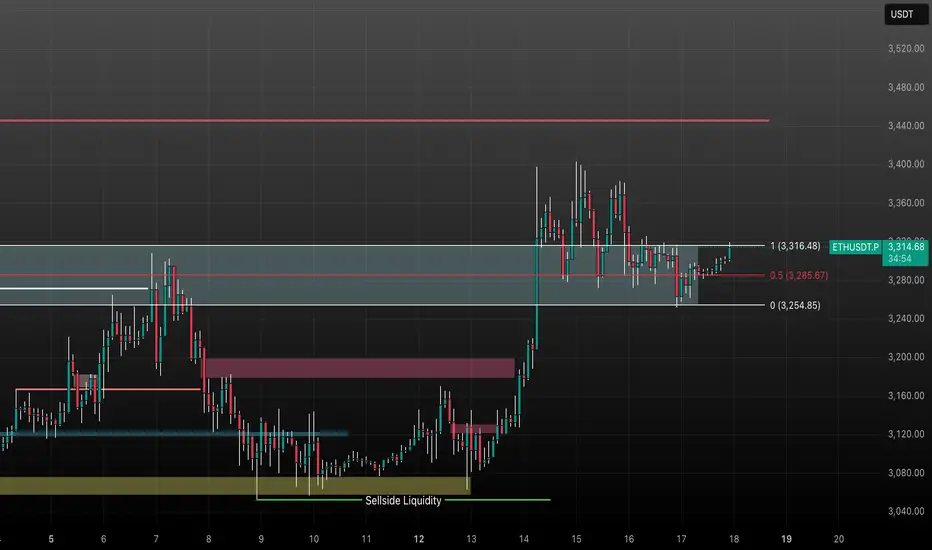Screen dimensions: 932x550
Task: Click the 3,400.00 price axis label
Action: click(906, 164)
